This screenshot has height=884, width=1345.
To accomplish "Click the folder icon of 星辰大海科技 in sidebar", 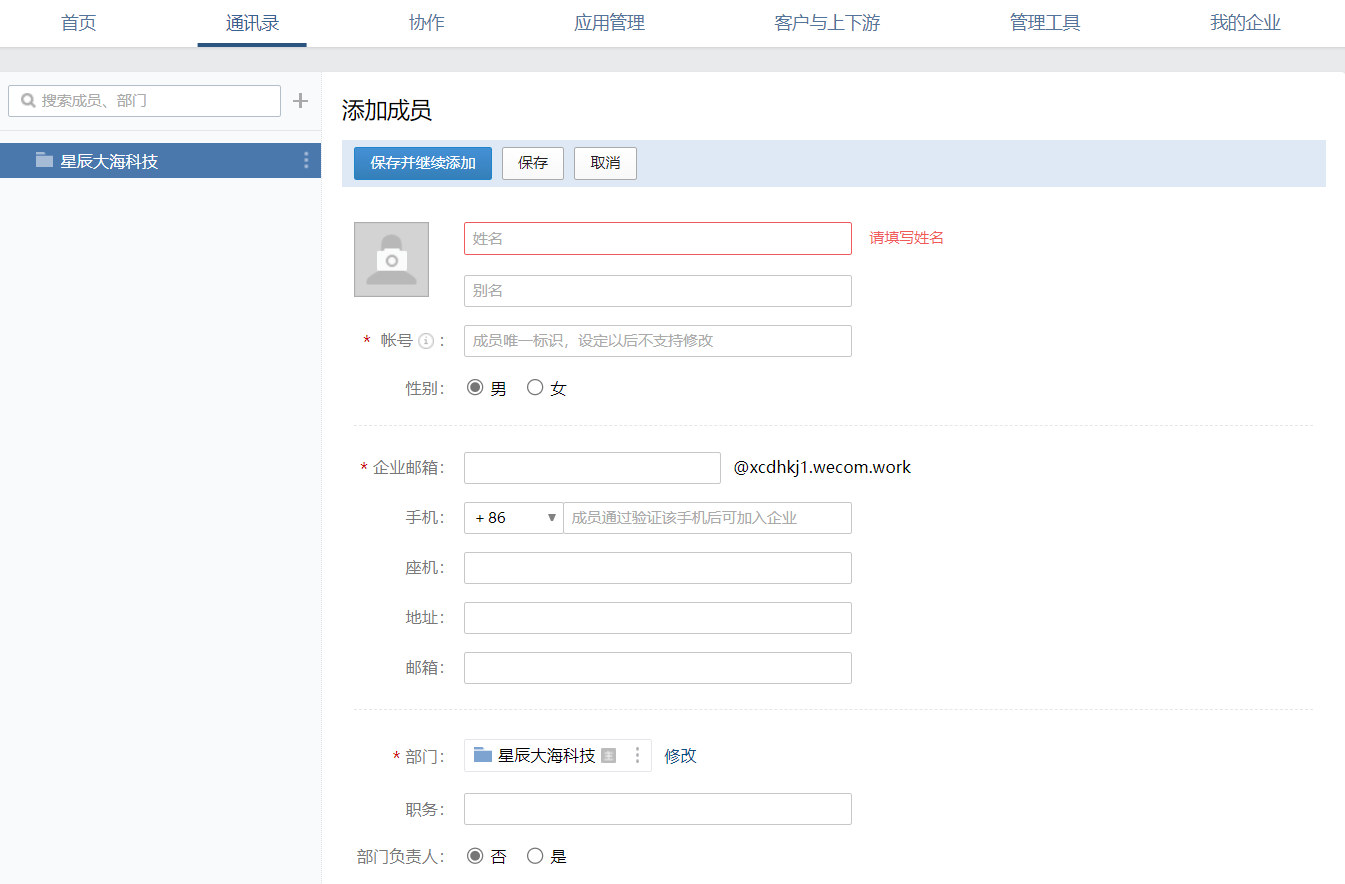I will click(x=44, y=160).
